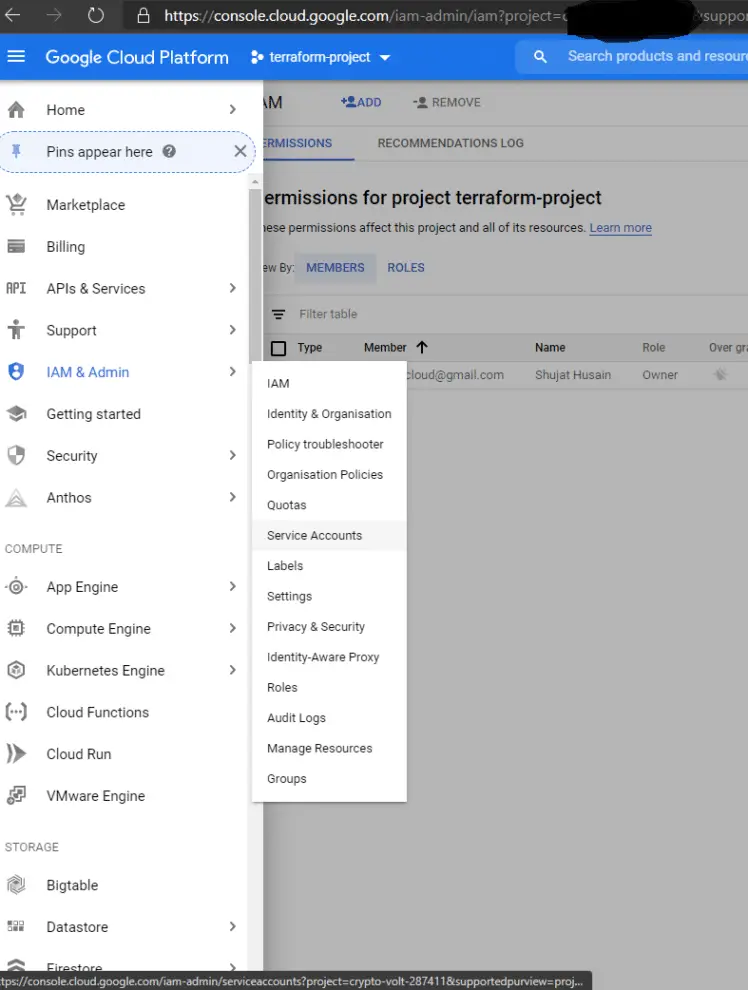Click the App Engine icon

[x=16, y=587]
